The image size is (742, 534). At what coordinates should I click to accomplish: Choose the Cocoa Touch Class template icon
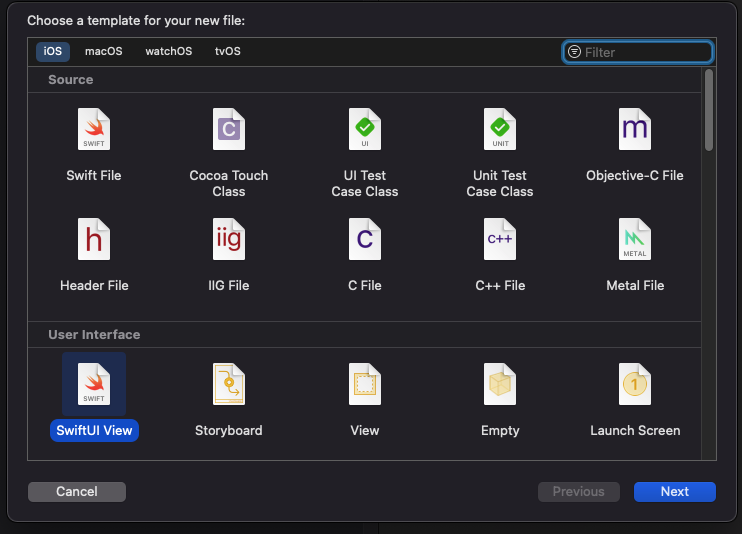(229, 129)
